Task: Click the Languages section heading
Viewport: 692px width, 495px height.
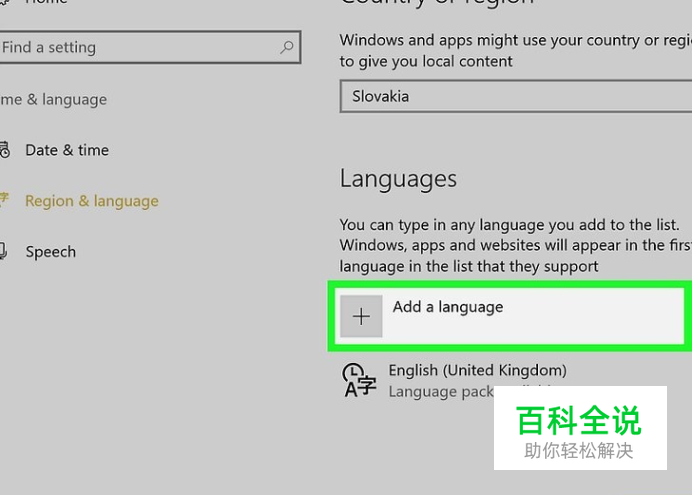Action: click(398, 179)
